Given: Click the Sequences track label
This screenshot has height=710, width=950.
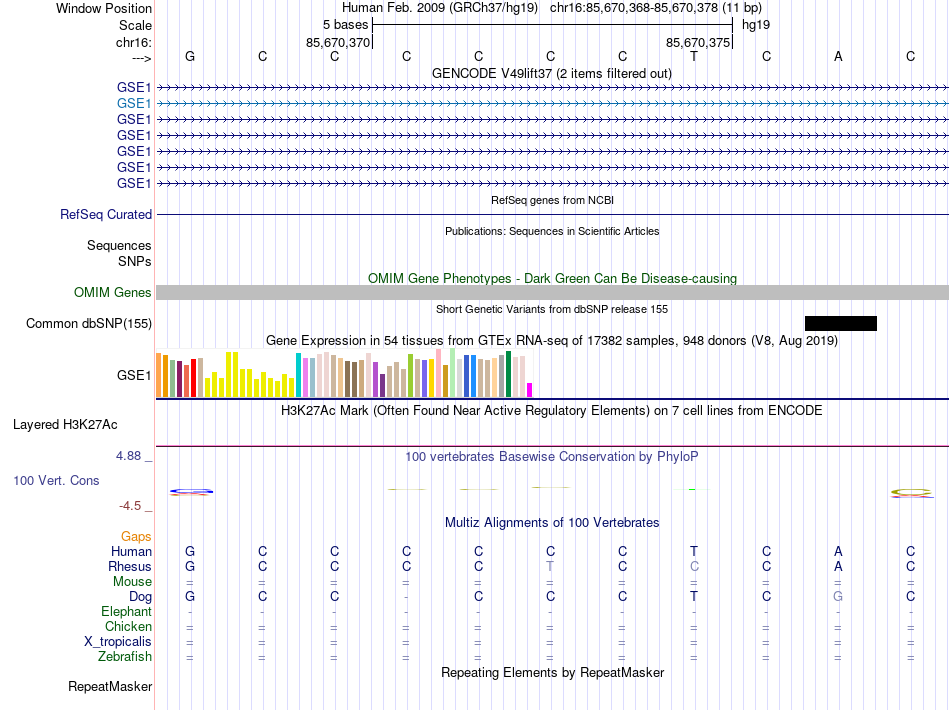Looking at the screenshot, I should coord(119,245).
